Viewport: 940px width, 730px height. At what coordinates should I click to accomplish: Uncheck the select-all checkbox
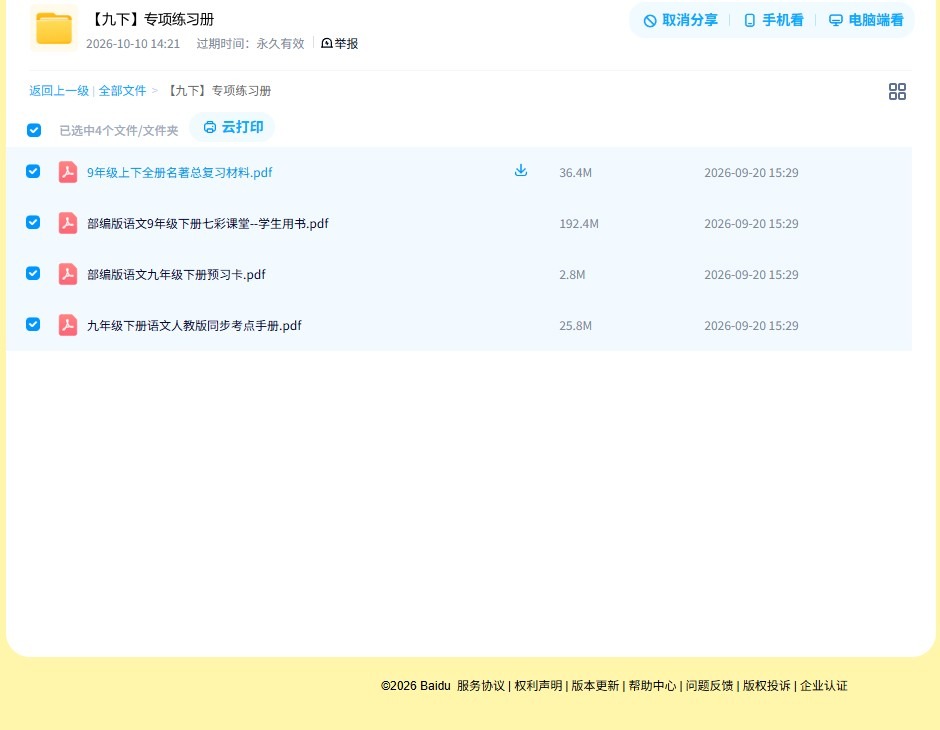tap(34, 130)
